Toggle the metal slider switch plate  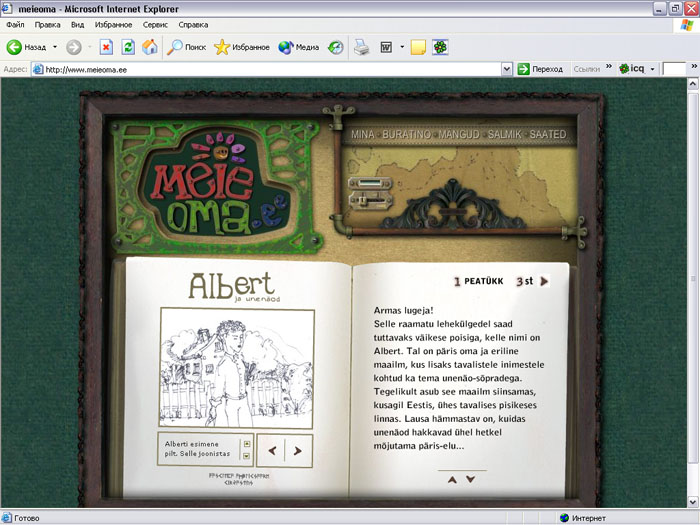[x=370, y=201]
